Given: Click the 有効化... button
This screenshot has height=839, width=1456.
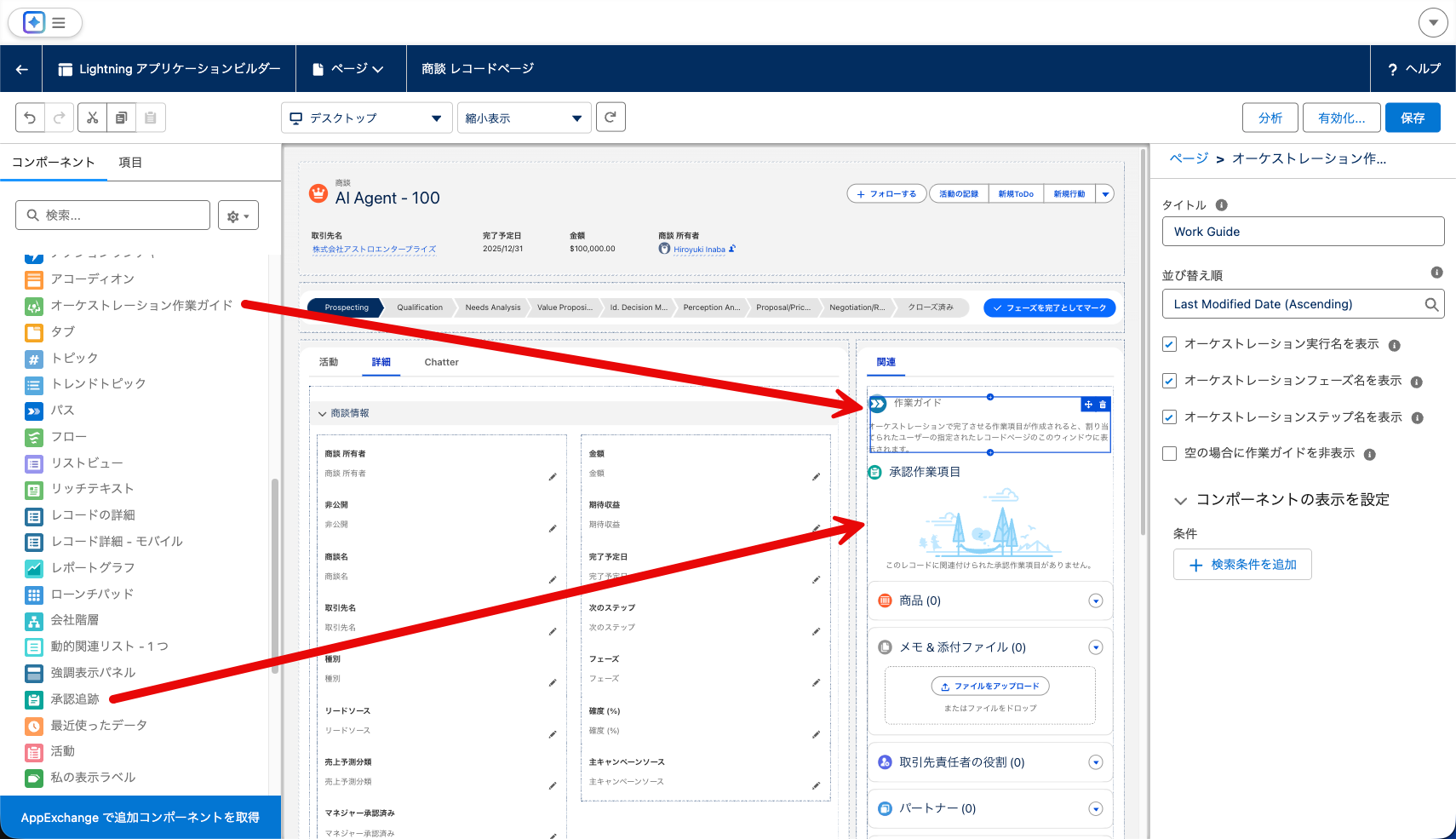Looking at the screenshot, I should (1341, 118).
